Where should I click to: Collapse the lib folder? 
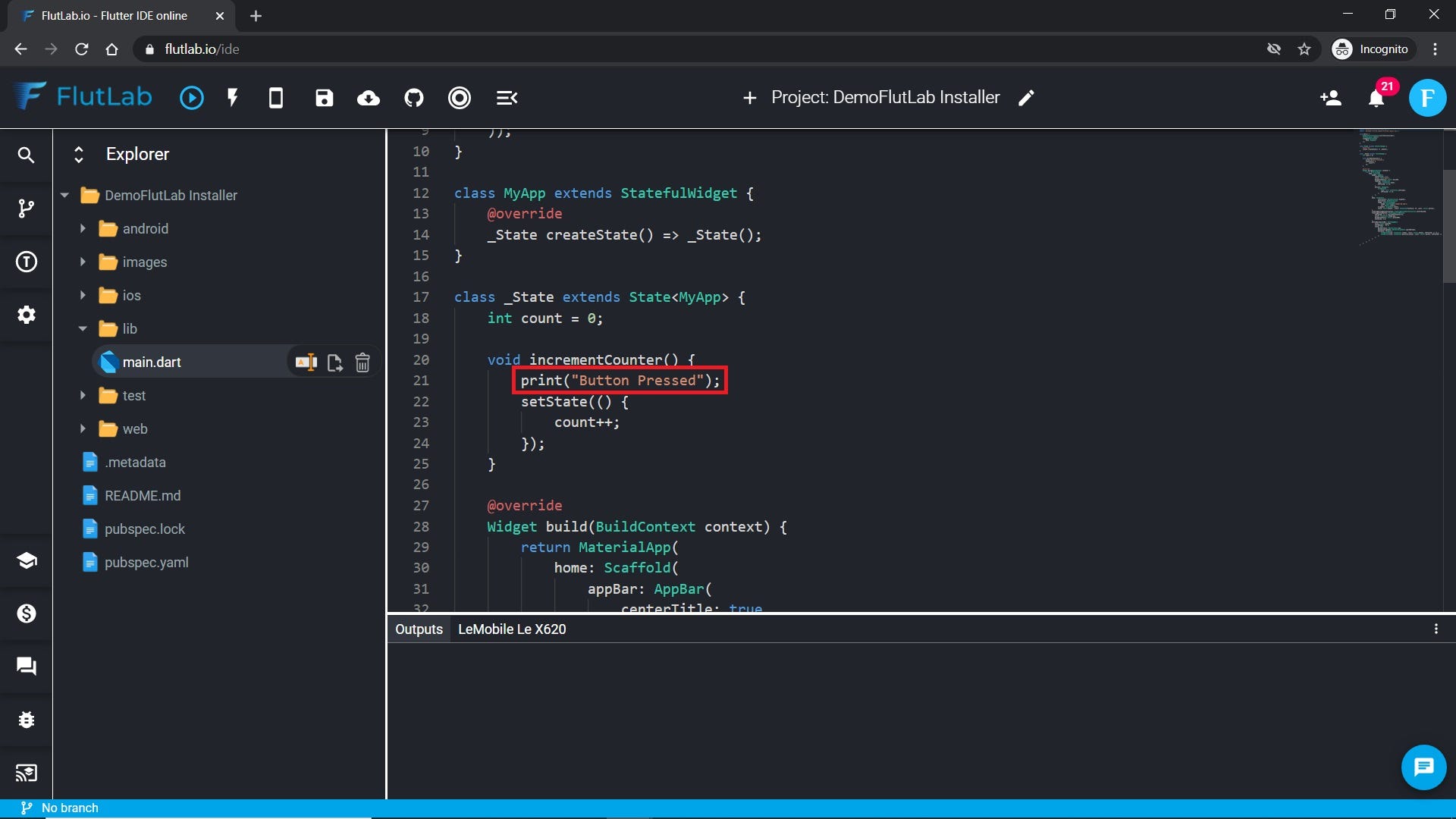pyautogui.click(x=83, y=329)
